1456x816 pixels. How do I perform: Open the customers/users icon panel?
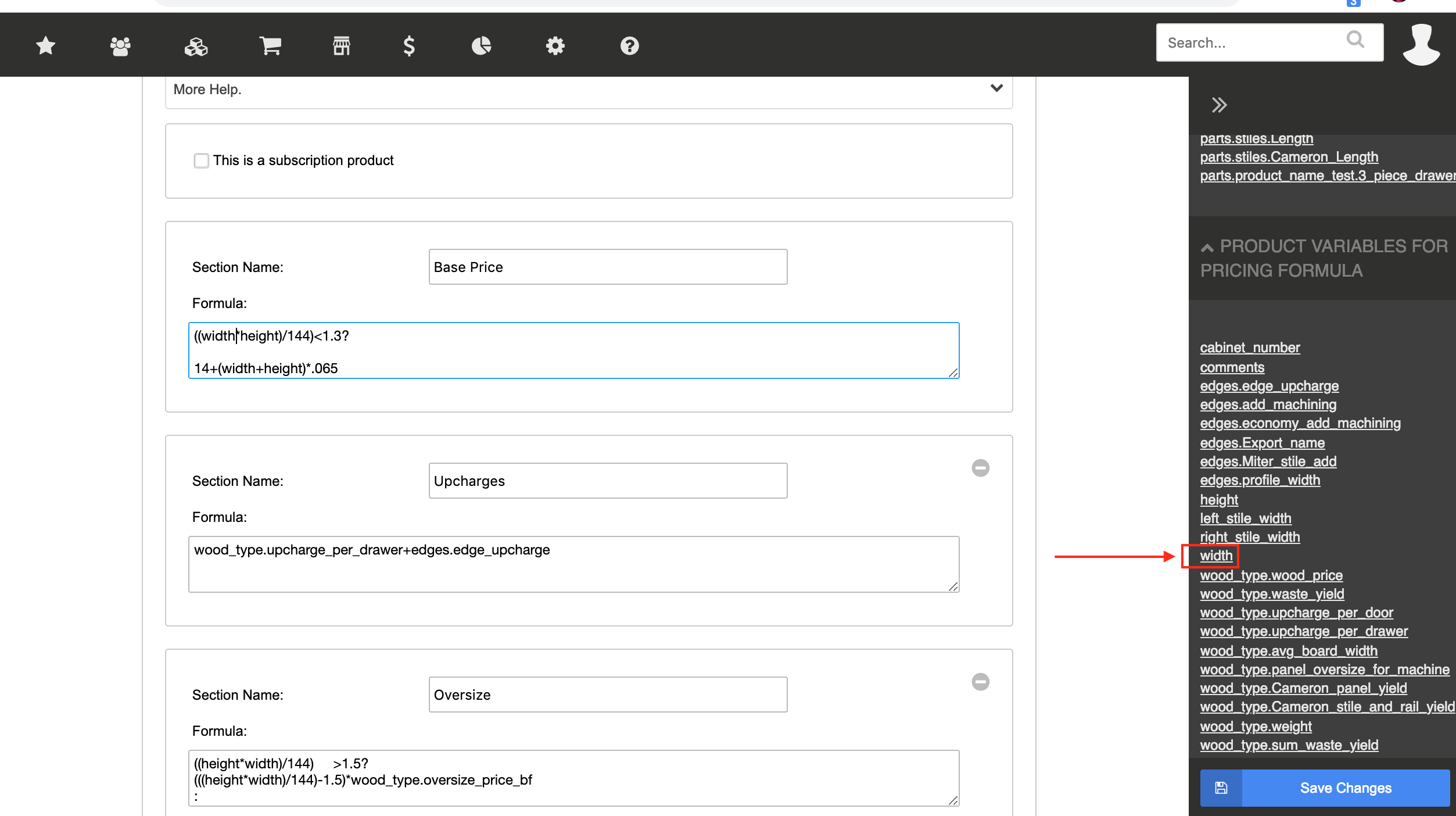(x=119, y=45)
